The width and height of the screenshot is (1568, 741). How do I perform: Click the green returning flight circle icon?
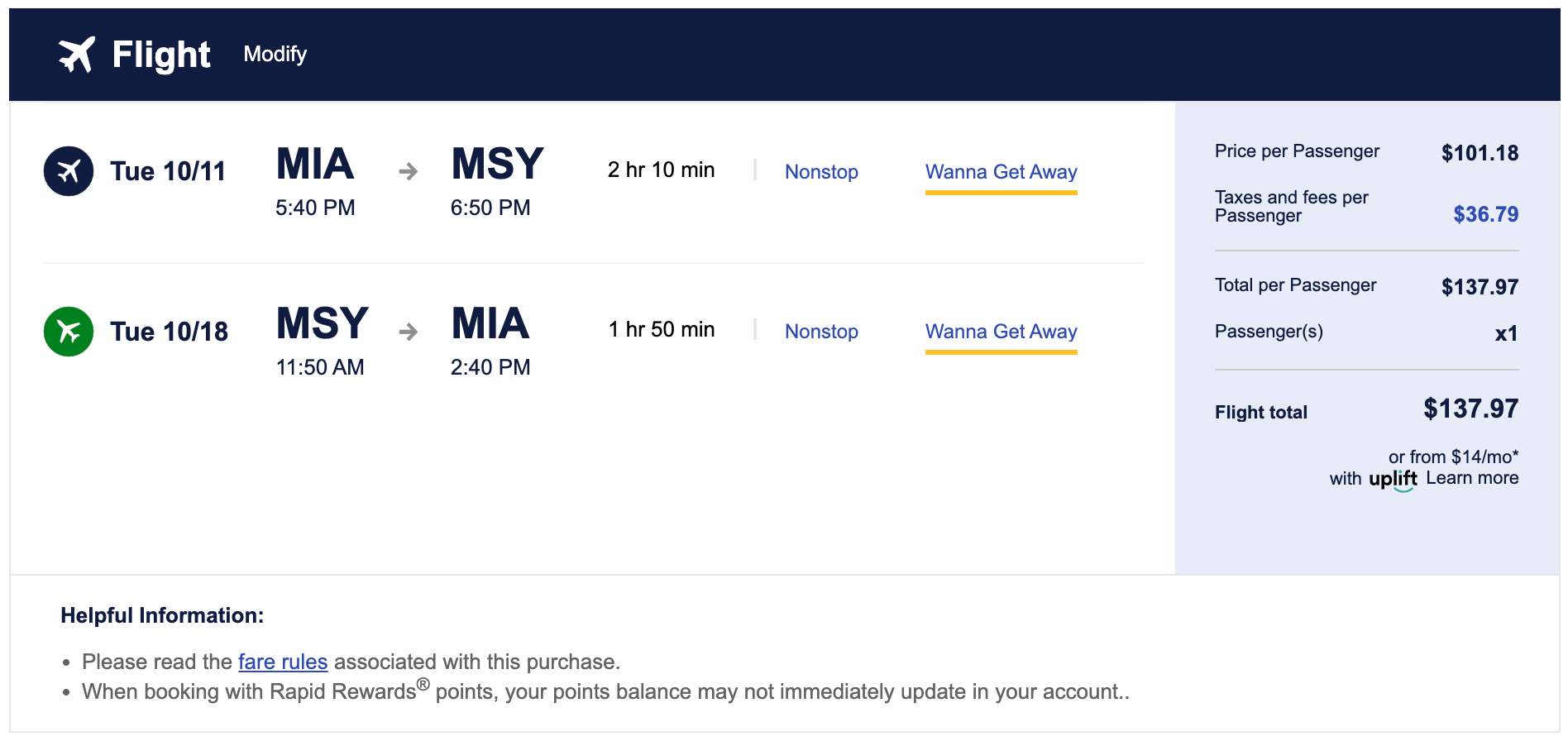pyautogui.click(x=69, y=332)
